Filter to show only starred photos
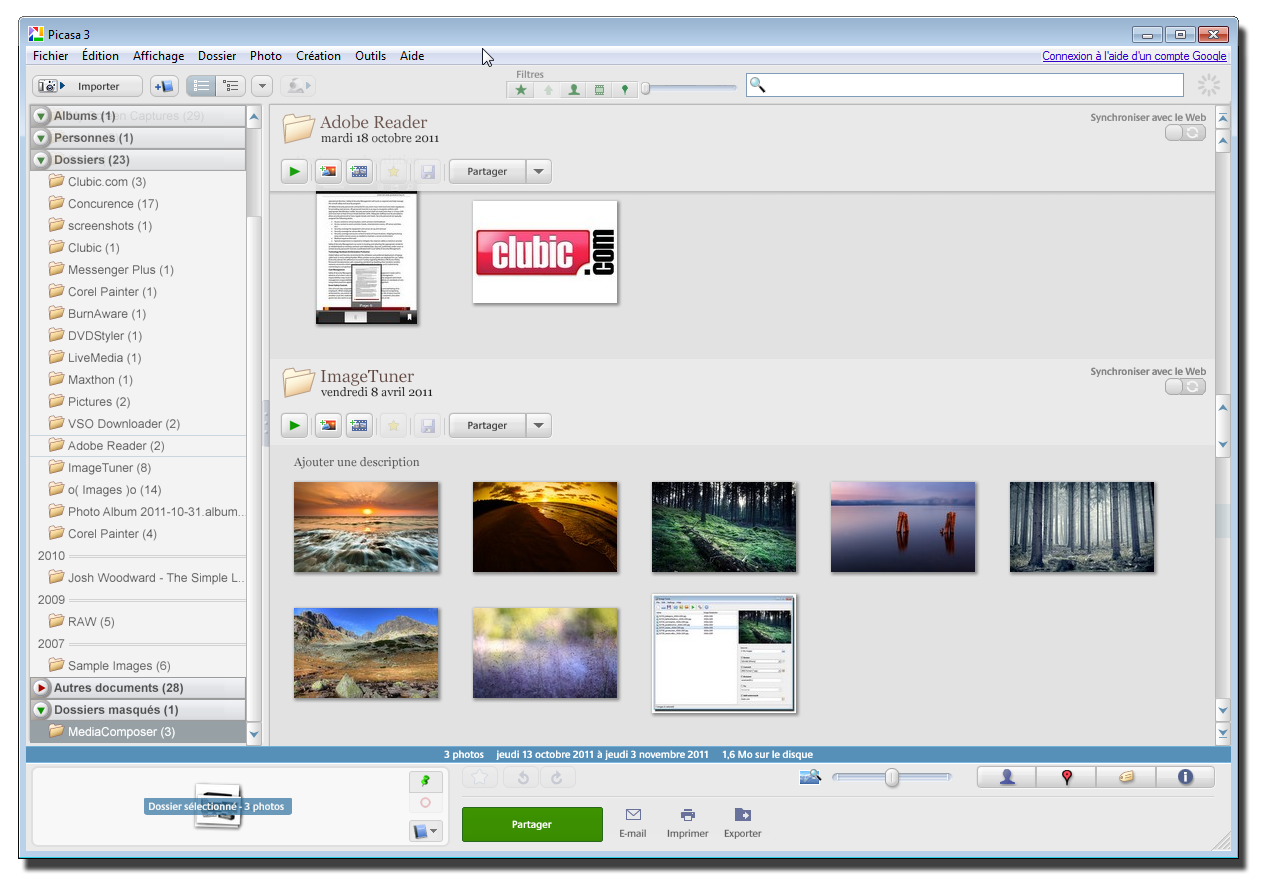Image resolution: width=1263 pixels, height=893 pixels. (x=521, y=90)
